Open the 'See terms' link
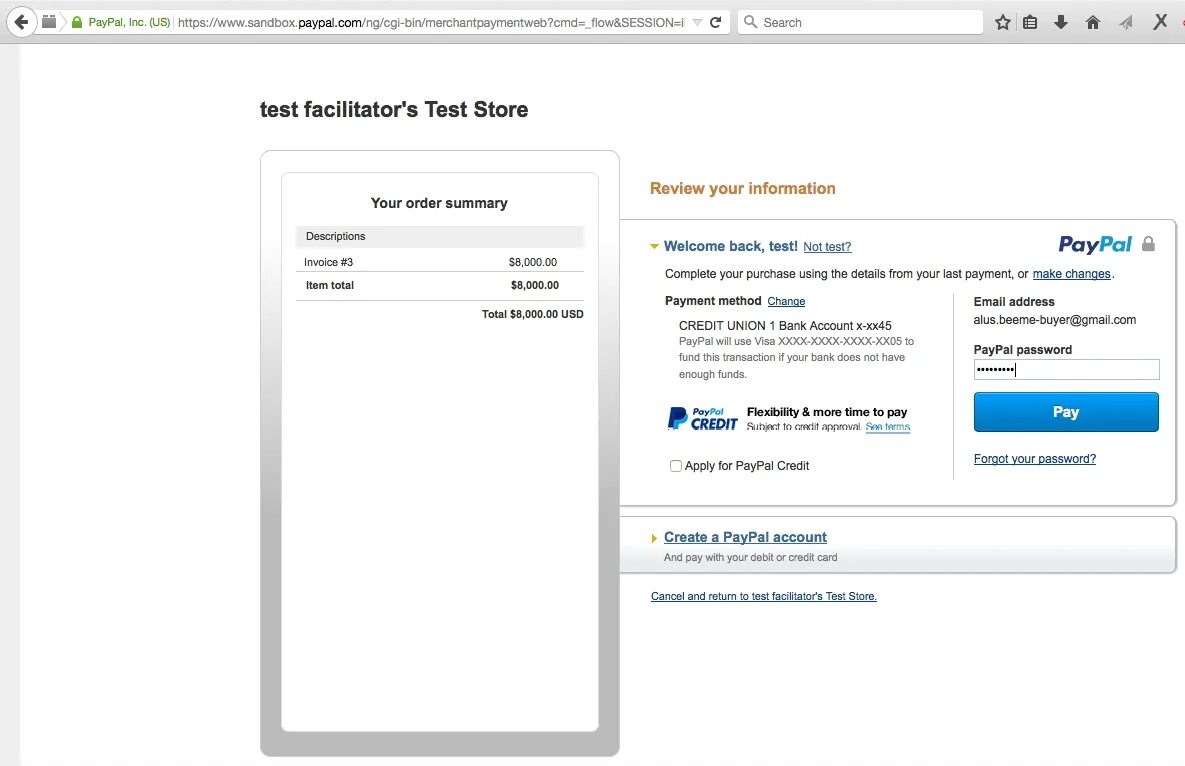1185x766 pixels. click(887, 427)
